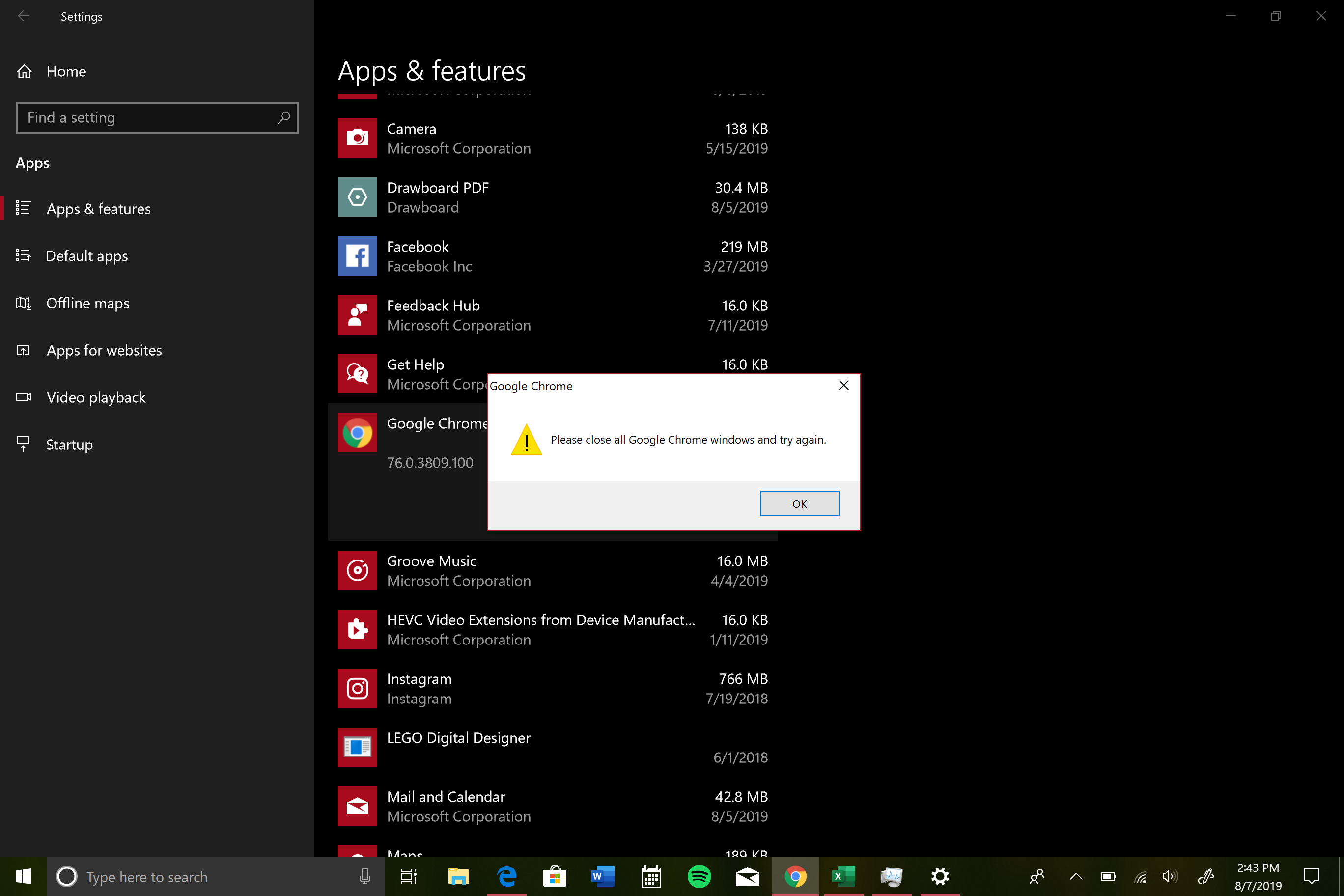The height and width of the screenshot is (896, 1344).
Task: Click the Mail and Calendar app icon
Action: pos(357,806)
